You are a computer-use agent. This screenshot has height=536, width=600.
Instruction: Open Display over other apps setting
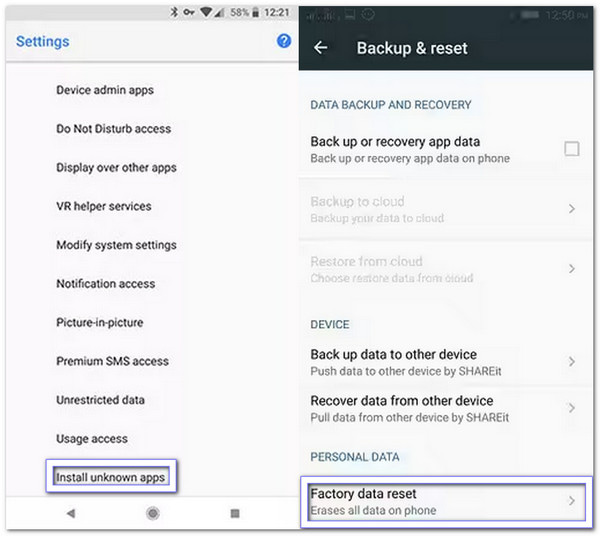116,168
